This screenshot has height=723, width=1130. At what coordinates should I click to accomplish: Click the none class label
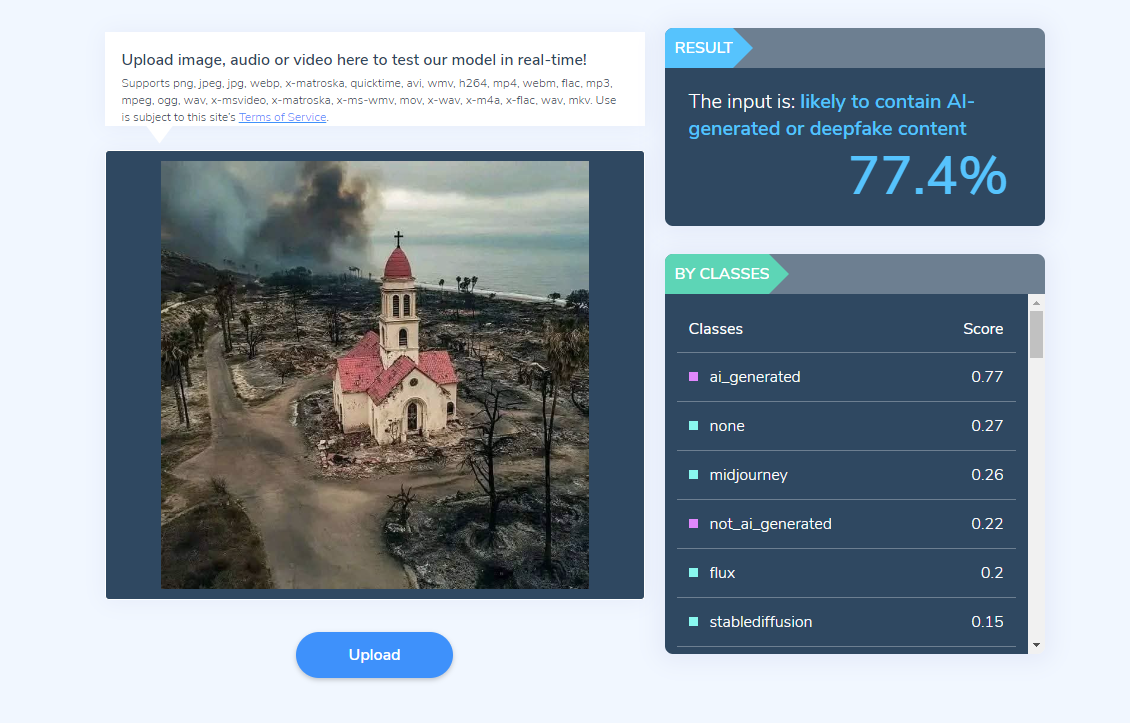(726, 426)
